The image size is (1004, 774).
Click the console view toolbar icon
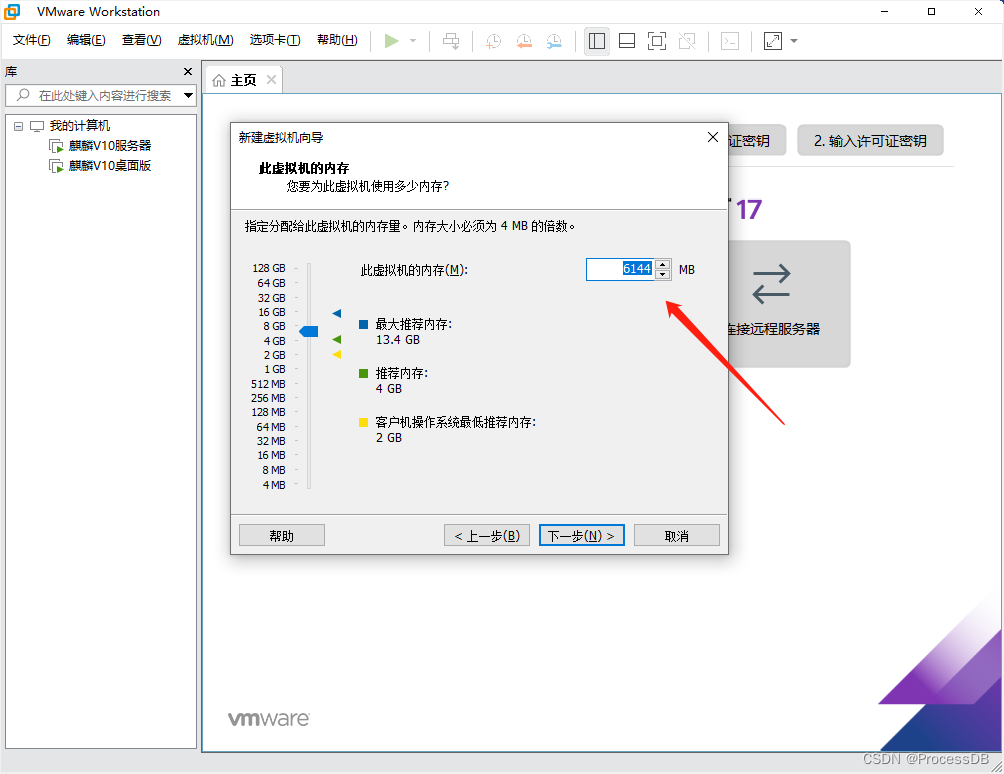coord(730,41)
